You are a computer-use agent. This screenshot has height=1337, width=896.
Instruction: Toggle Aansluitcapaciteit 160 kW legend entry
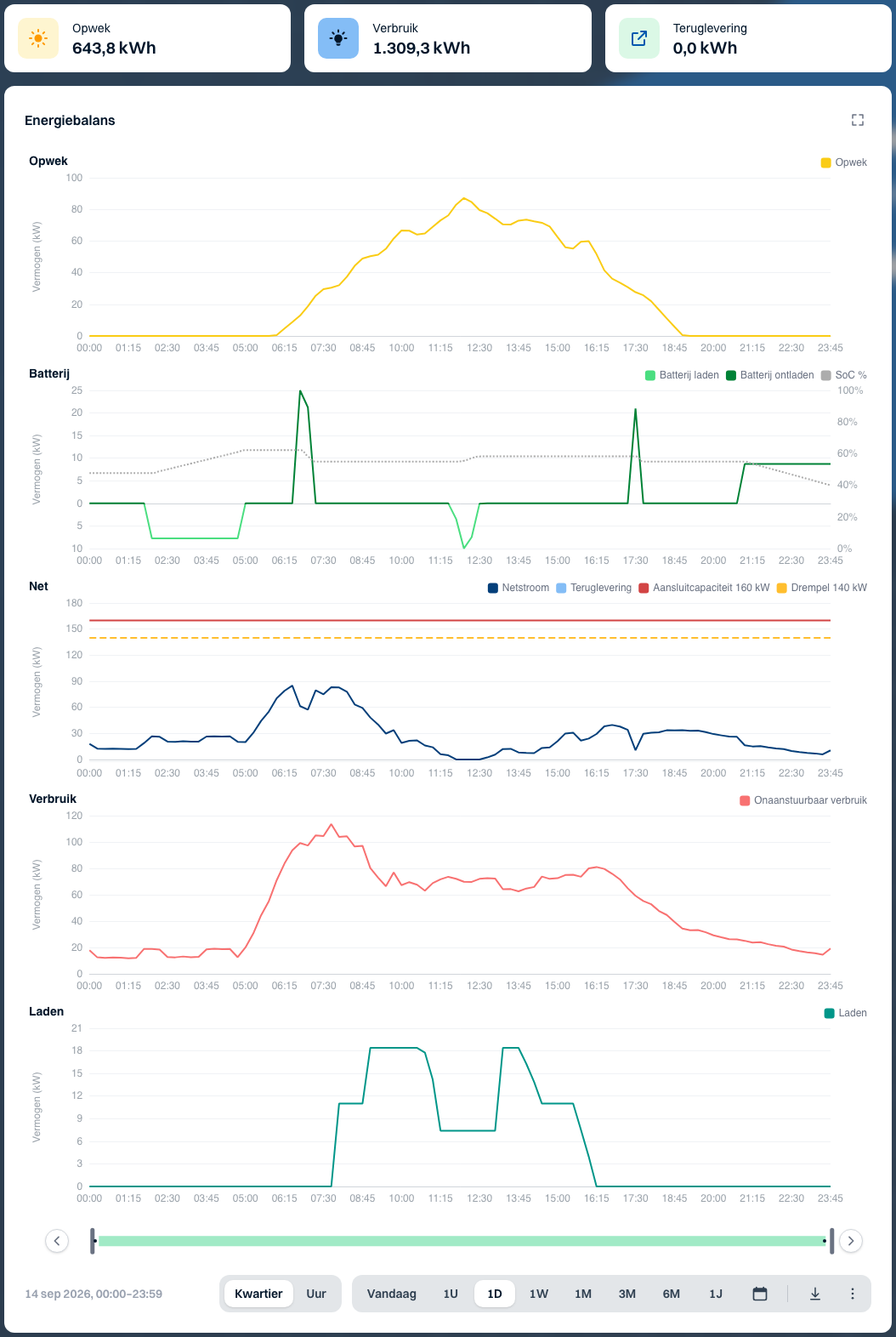click(x=705, y=588)
